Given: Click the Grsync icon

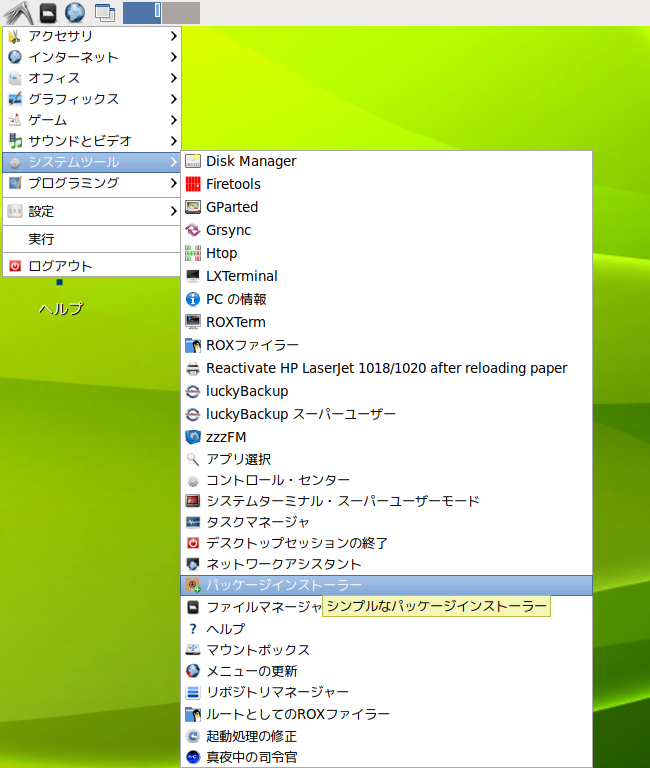Looking at the screenshot, I should click(x=193, y=230).
